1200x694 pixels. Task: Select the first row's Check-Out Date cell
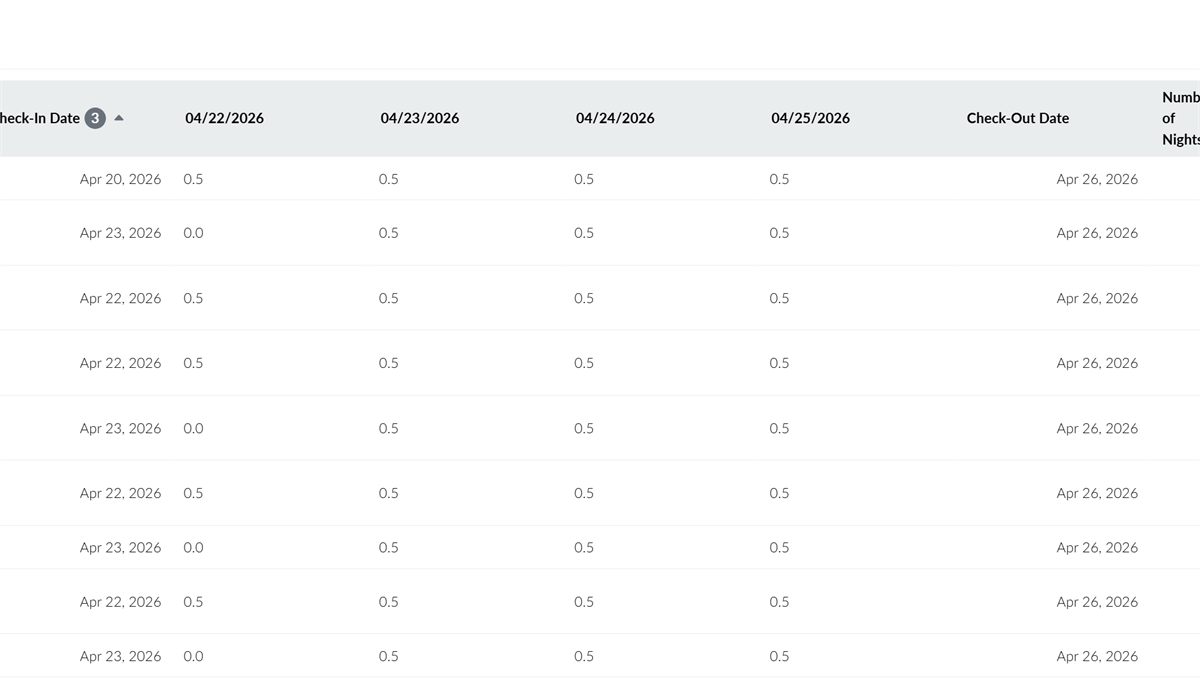1096,179
